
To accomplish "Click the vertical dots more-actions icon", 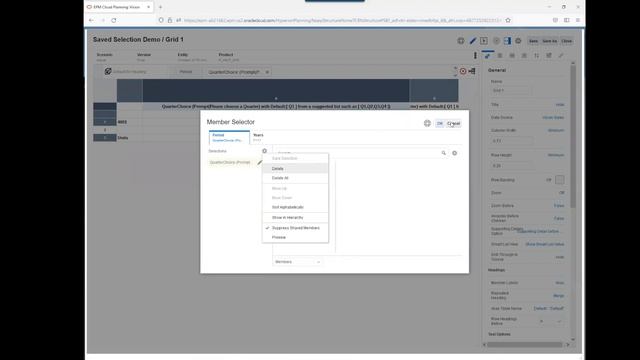I will tap(475, 55).
